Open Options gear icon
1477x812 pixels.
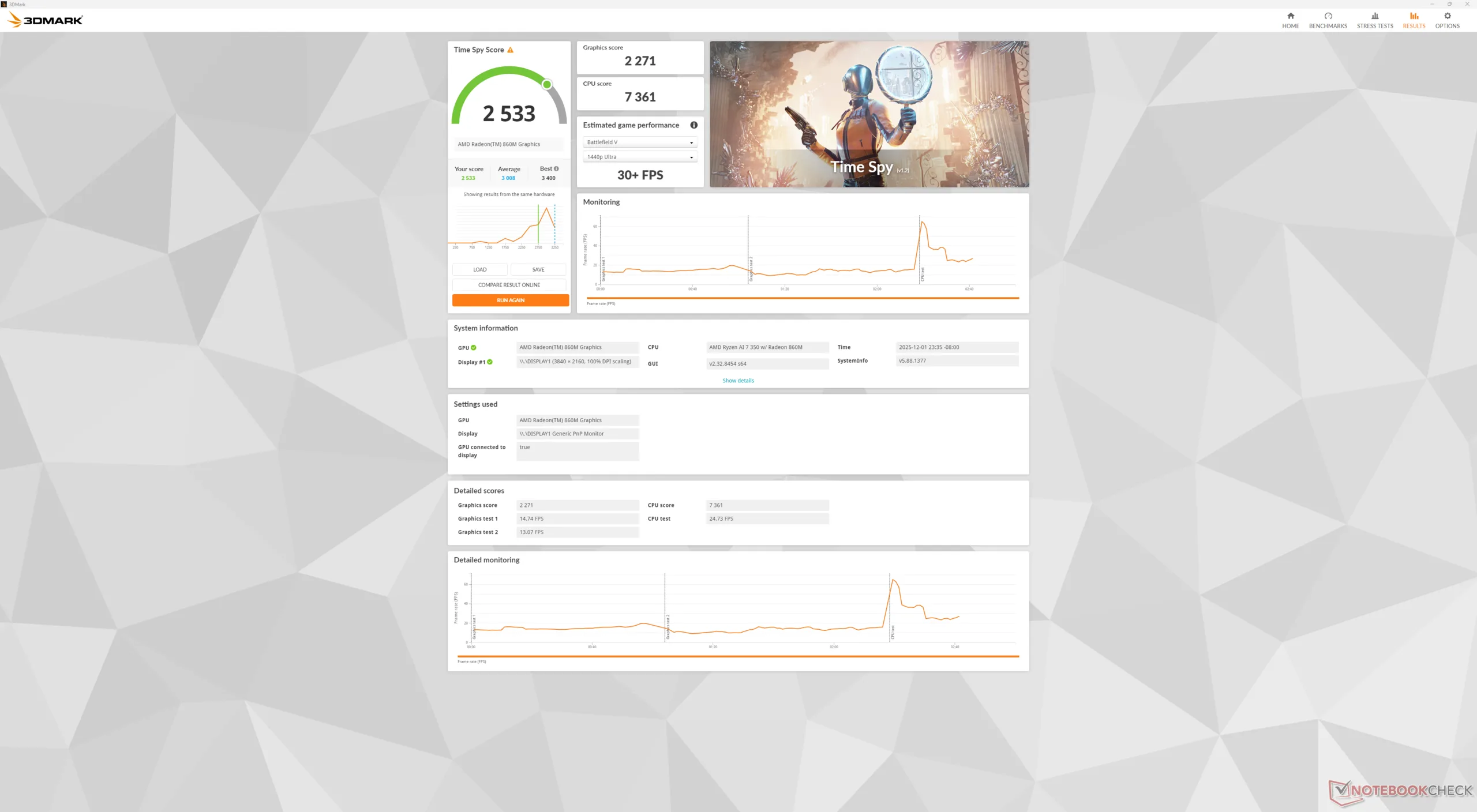(x=1447, y=16)
